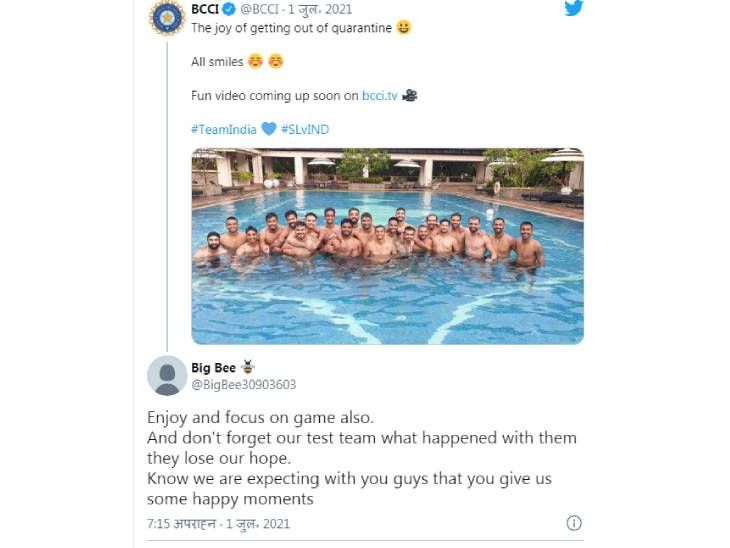
Task: Click the @BigBee30903603 handle
Action: click(x=243, y=385)
